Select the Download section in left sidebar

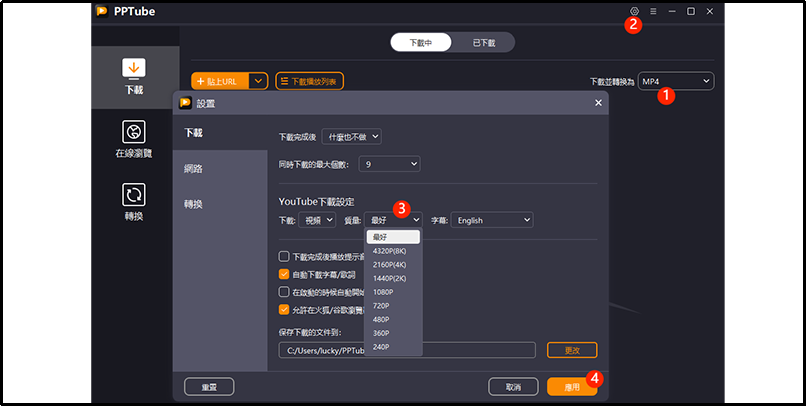(x=134, y=77)
